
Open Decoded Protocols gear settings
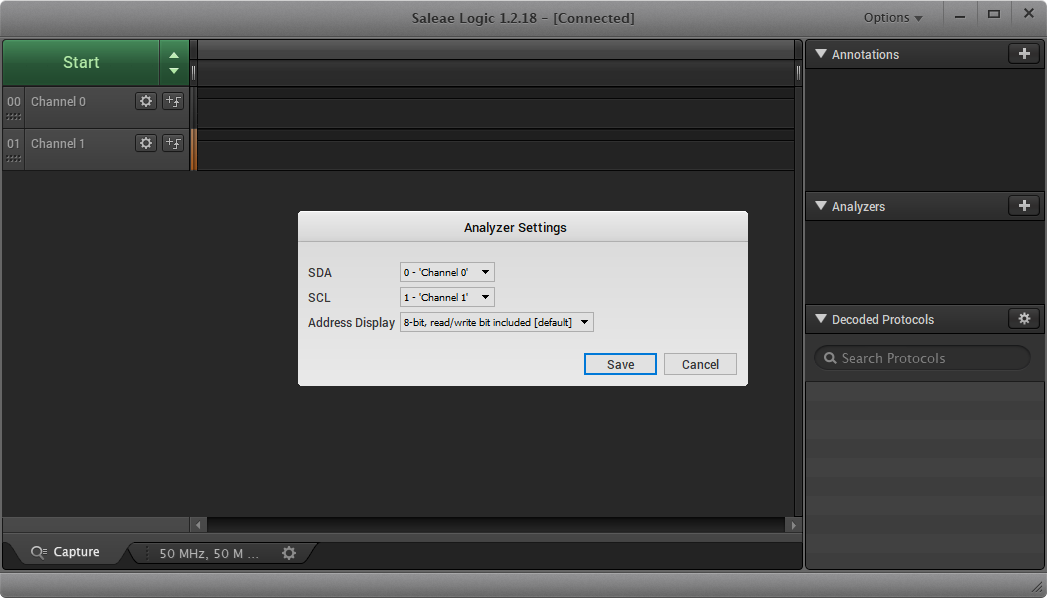[1023, 319]
